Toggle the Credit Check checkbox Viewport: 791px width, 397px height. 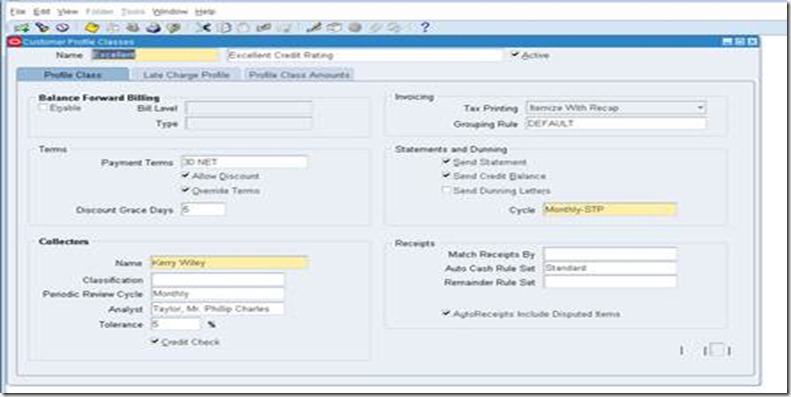click(x=155, y=342)
